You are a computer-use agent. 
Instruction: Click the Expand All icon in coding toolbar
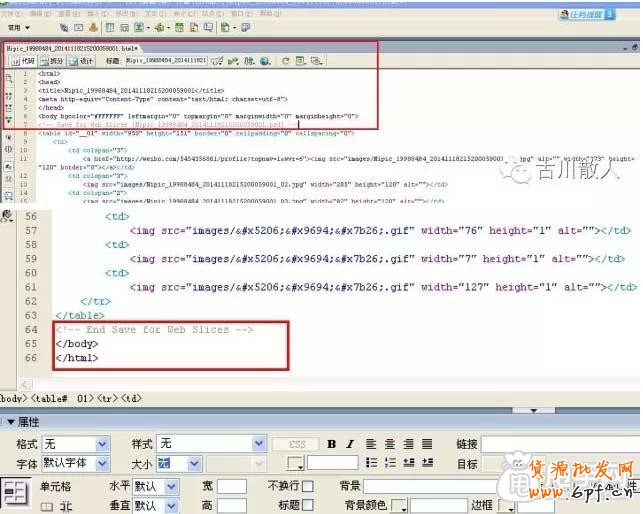(x=9, y=120)
